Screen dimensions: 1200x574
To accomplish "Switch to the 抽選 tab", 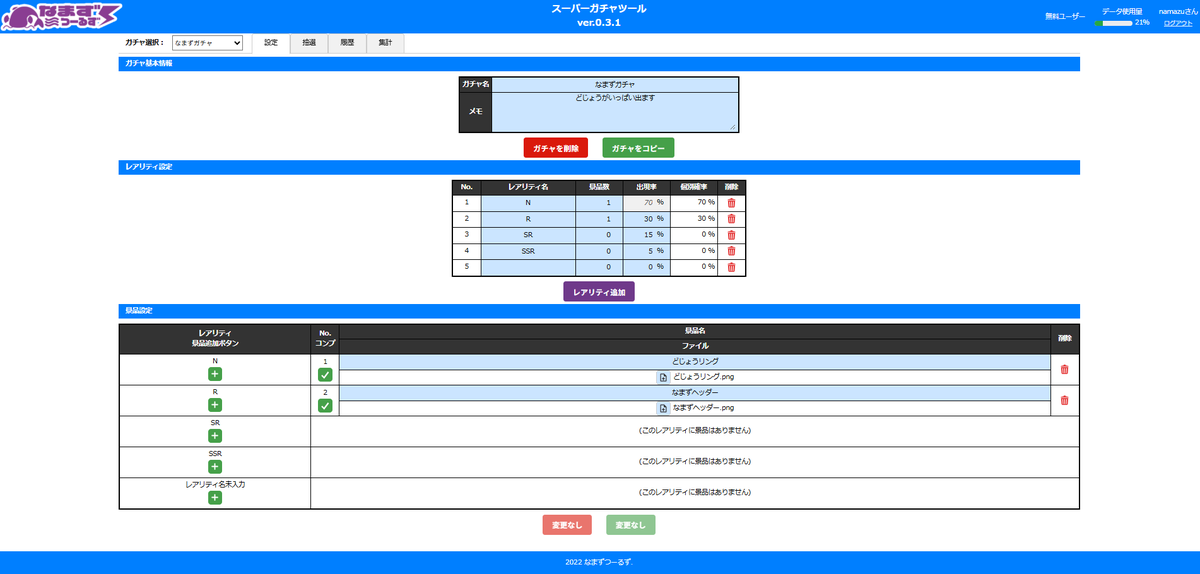I will [x=309, y=43].
